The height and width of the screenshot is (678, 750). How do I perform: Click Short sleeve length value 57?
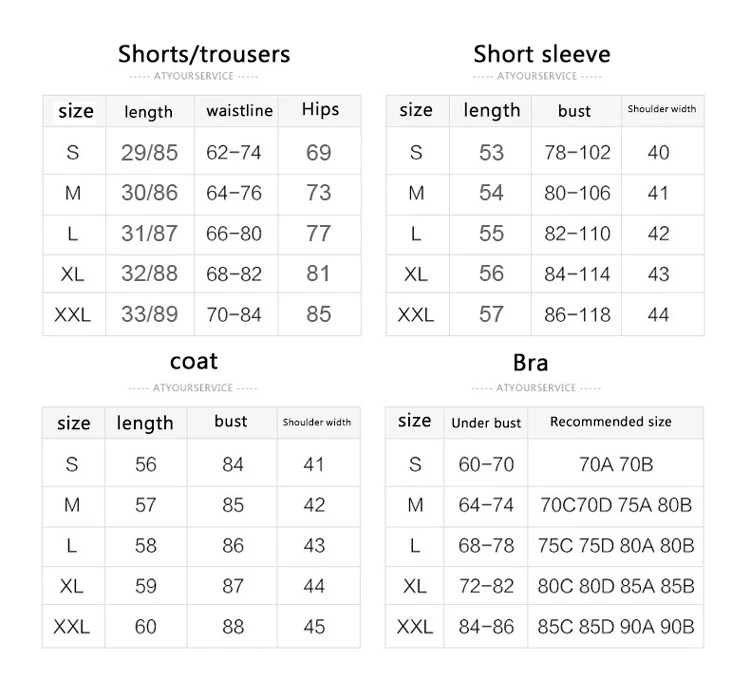[491, 314]
